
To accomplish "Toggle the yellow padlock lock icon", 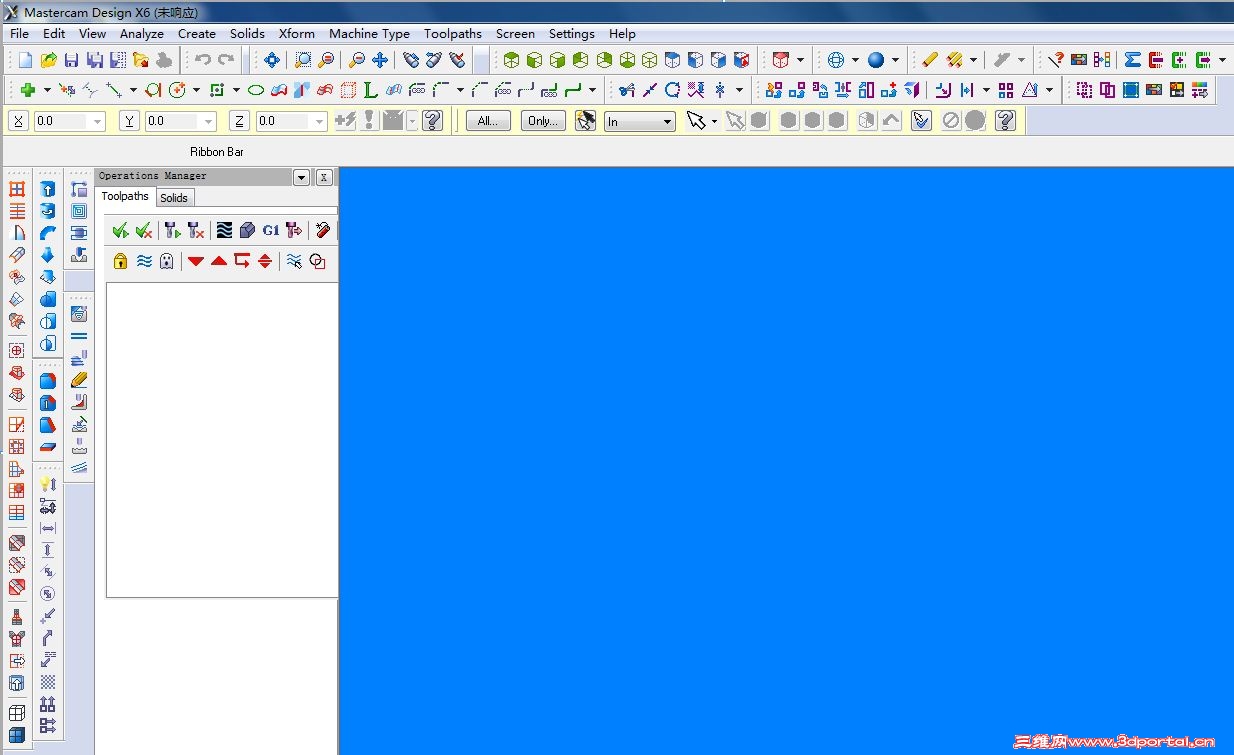I will [x=120, y=261].
